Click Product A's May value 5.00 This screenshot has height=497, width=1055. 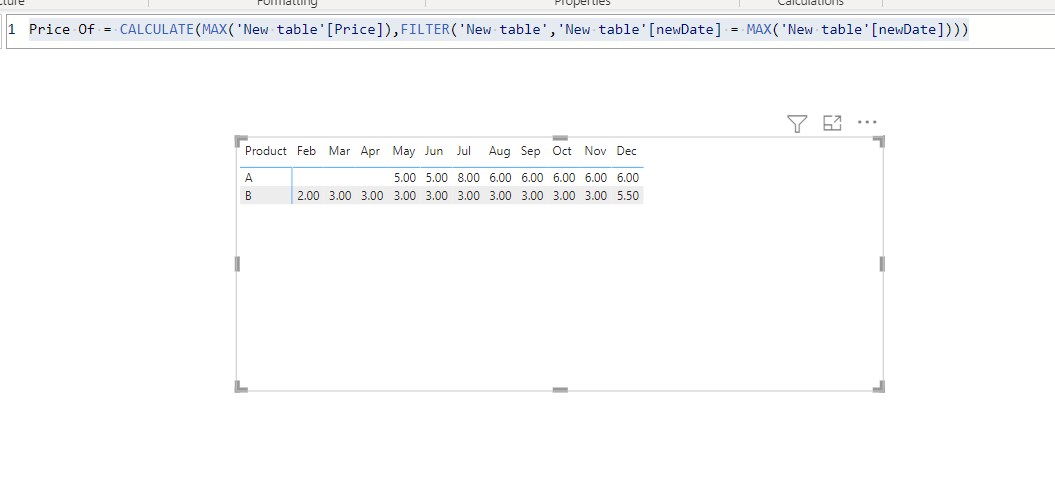tap(405, 178)
